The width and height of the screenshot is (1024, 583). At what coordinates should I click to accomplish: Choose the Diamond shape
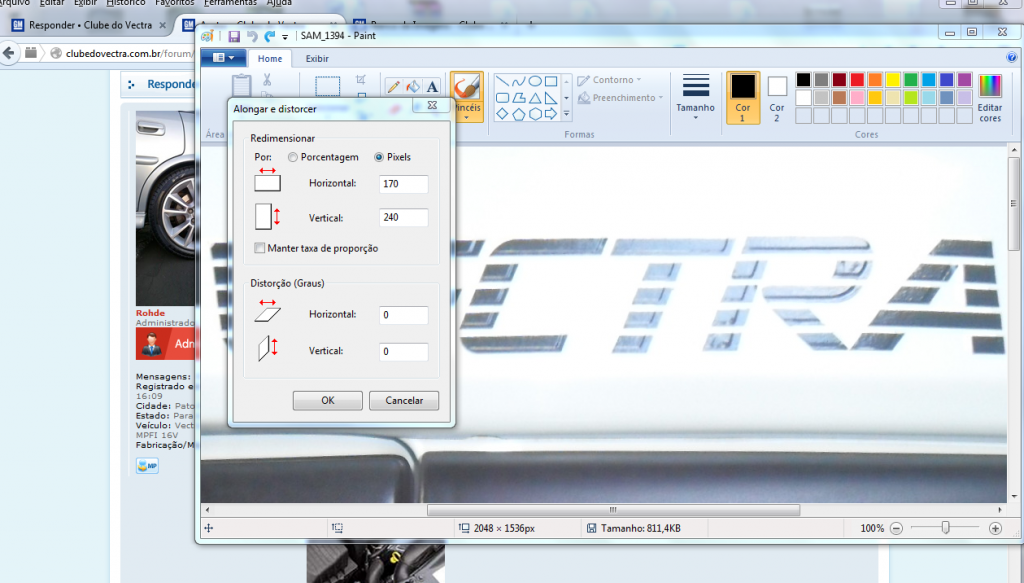pos(502,114)
